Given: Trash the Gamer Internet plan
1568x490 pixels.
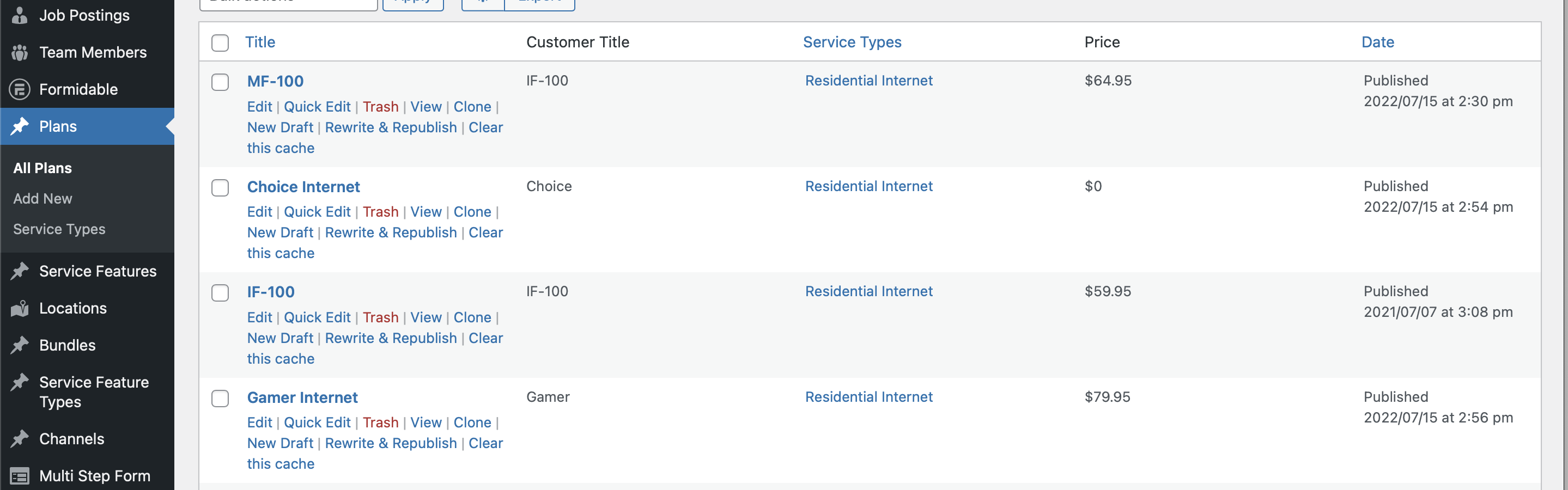Looking at the screenshot, I should point(380,422).
